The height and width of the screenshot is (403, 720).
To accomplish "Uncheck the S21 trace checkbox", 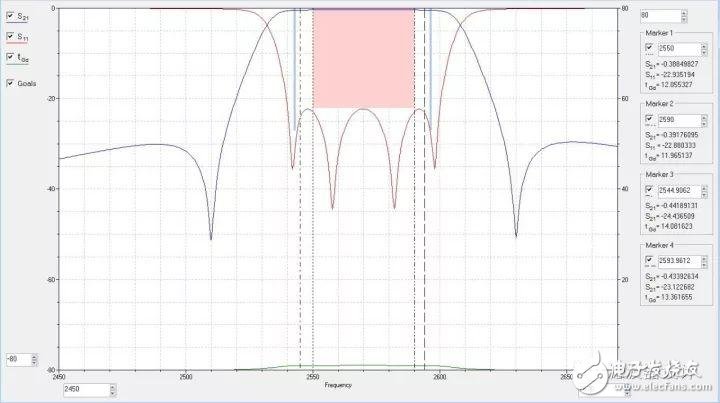I will (x=11, y=17).
